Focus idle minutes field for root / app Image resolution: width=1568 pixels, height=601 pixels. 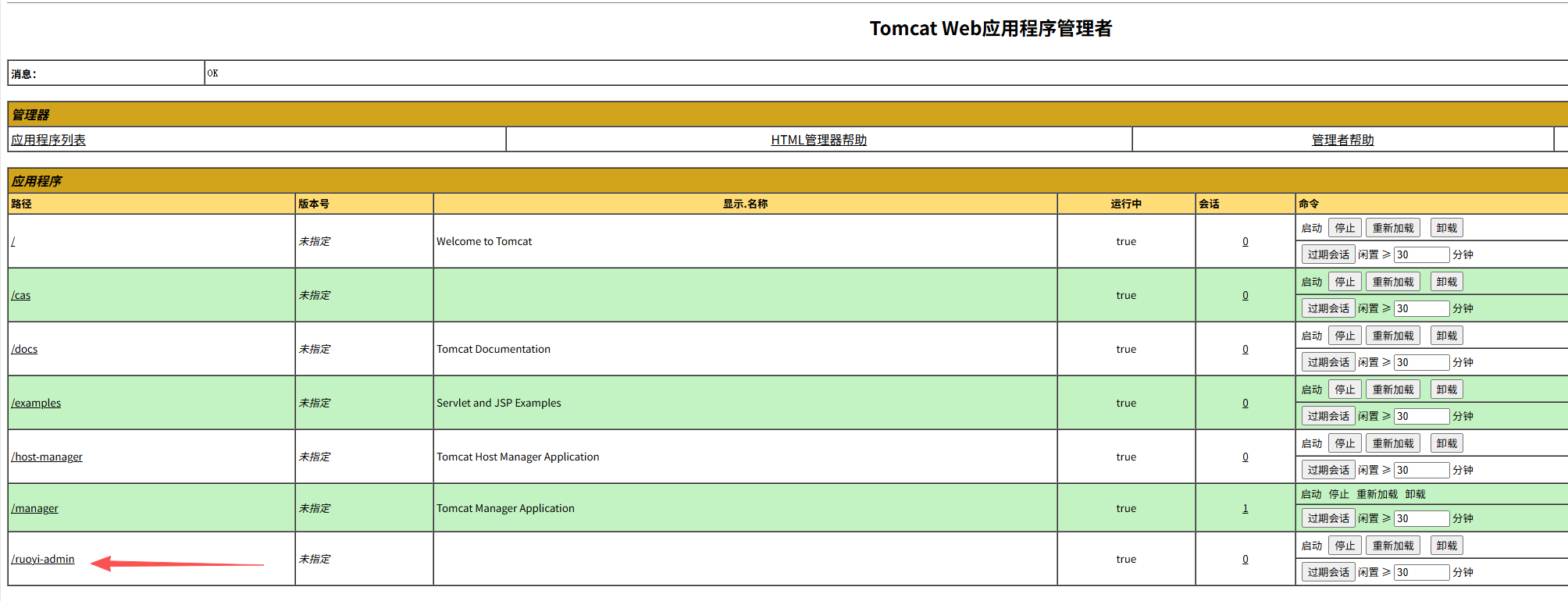coord(1422,254)
